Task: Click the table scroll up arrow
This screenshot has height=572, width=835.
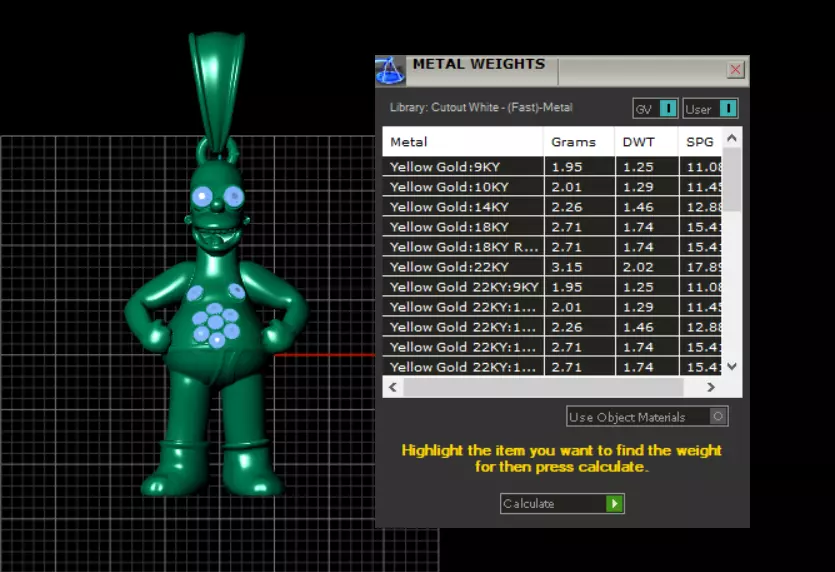Action: coord(732,138)
